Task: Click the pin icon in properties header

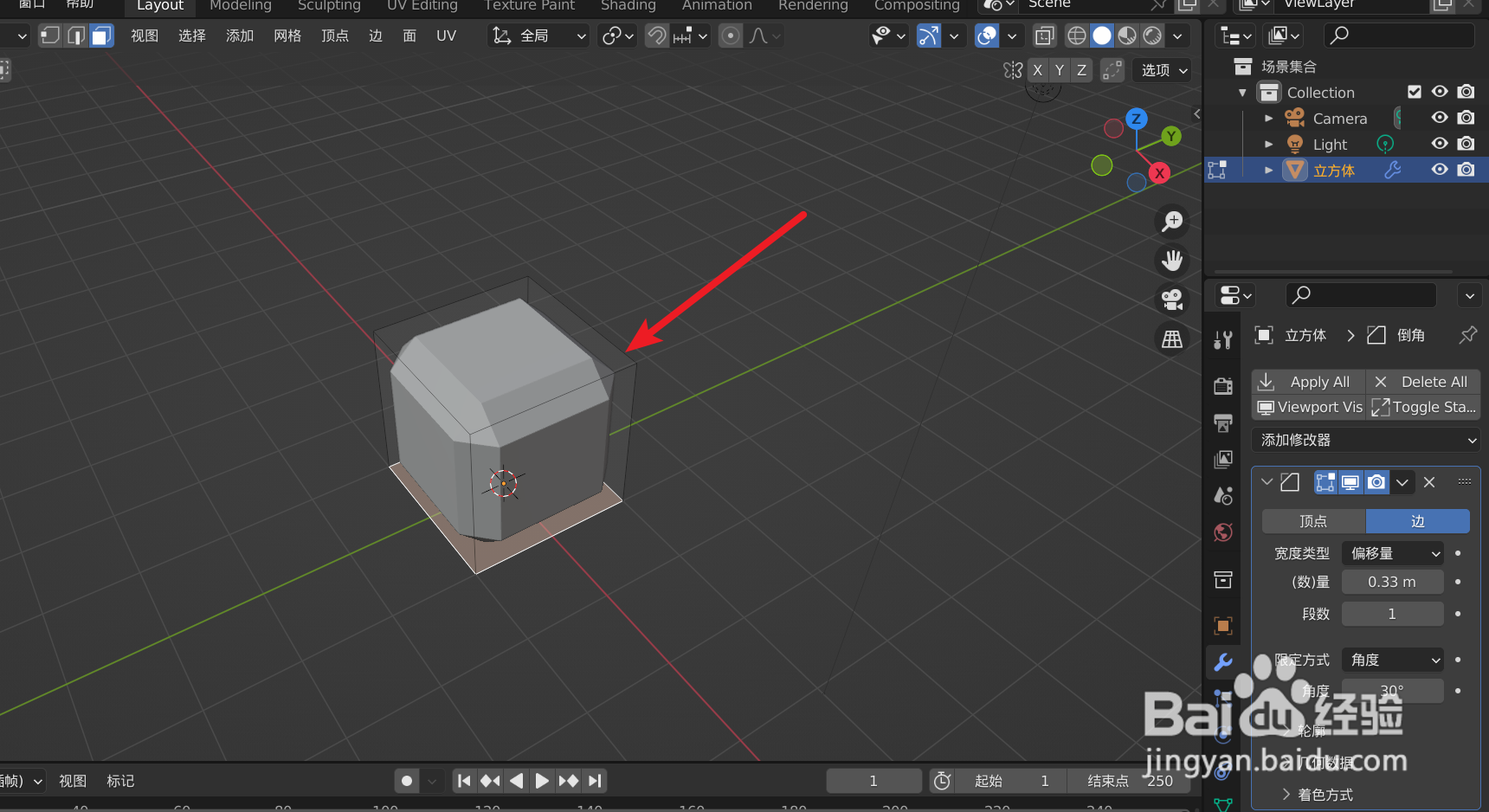Action: pos(1467,335)
